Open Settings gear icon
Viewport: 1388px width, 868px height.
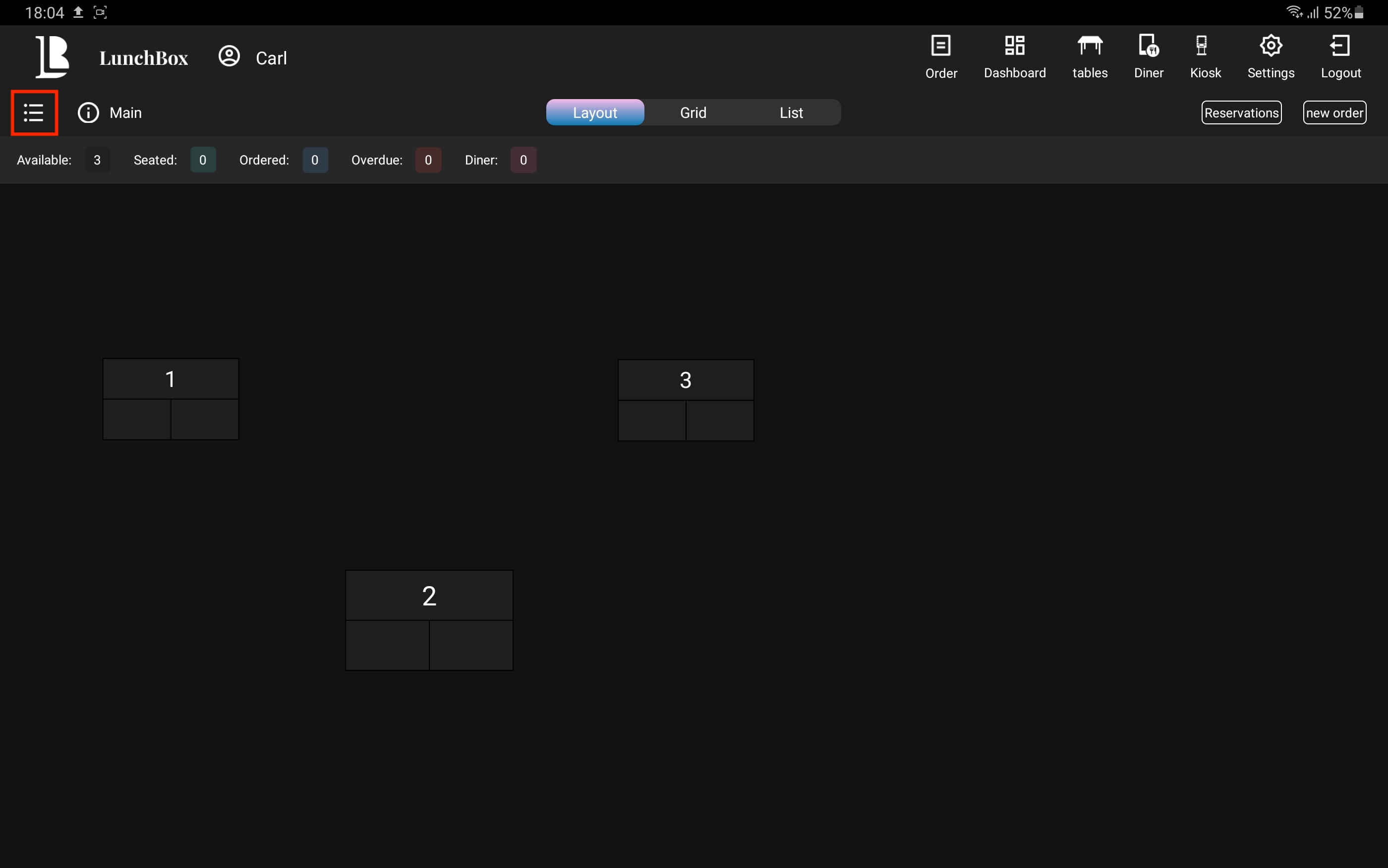pyautogui.click(x=1271, y=46)
